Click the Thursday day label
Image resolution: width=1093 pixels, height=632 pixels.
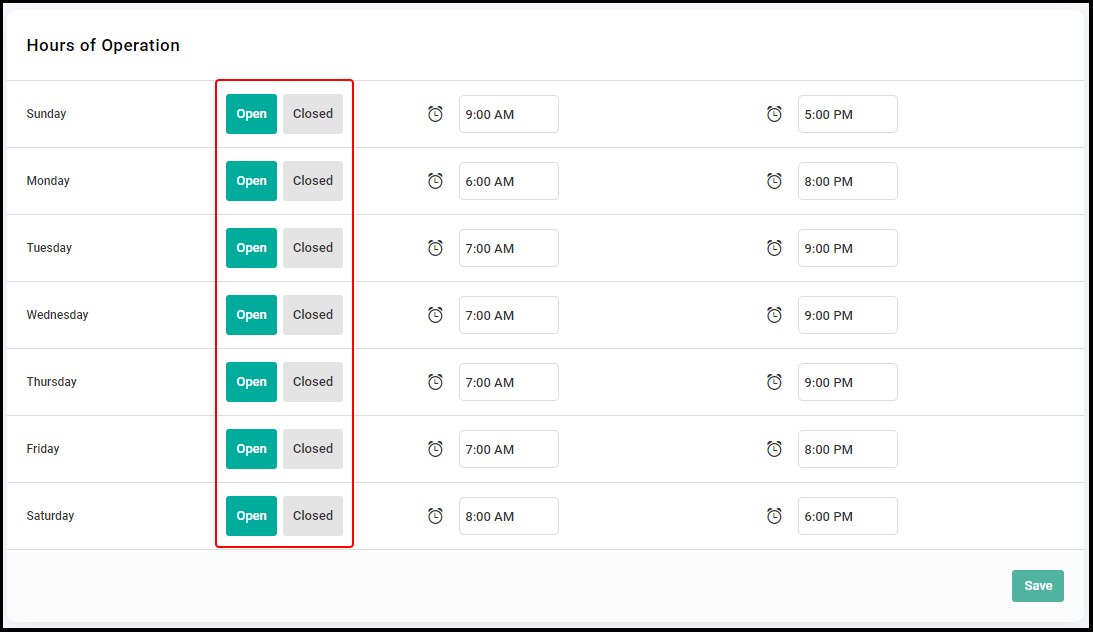52,381
